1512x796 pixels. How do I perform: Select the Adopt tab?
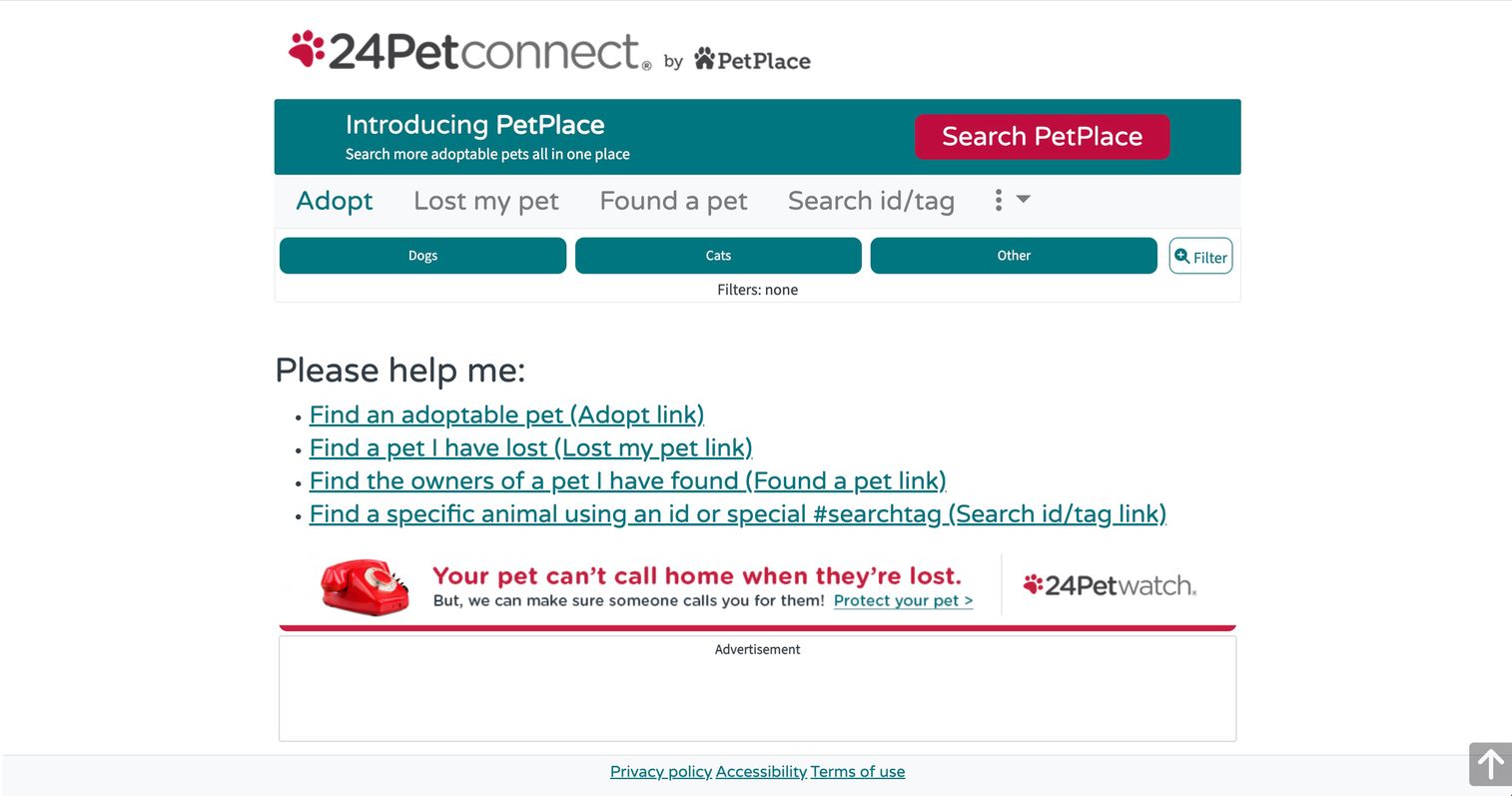coord(335,201)
